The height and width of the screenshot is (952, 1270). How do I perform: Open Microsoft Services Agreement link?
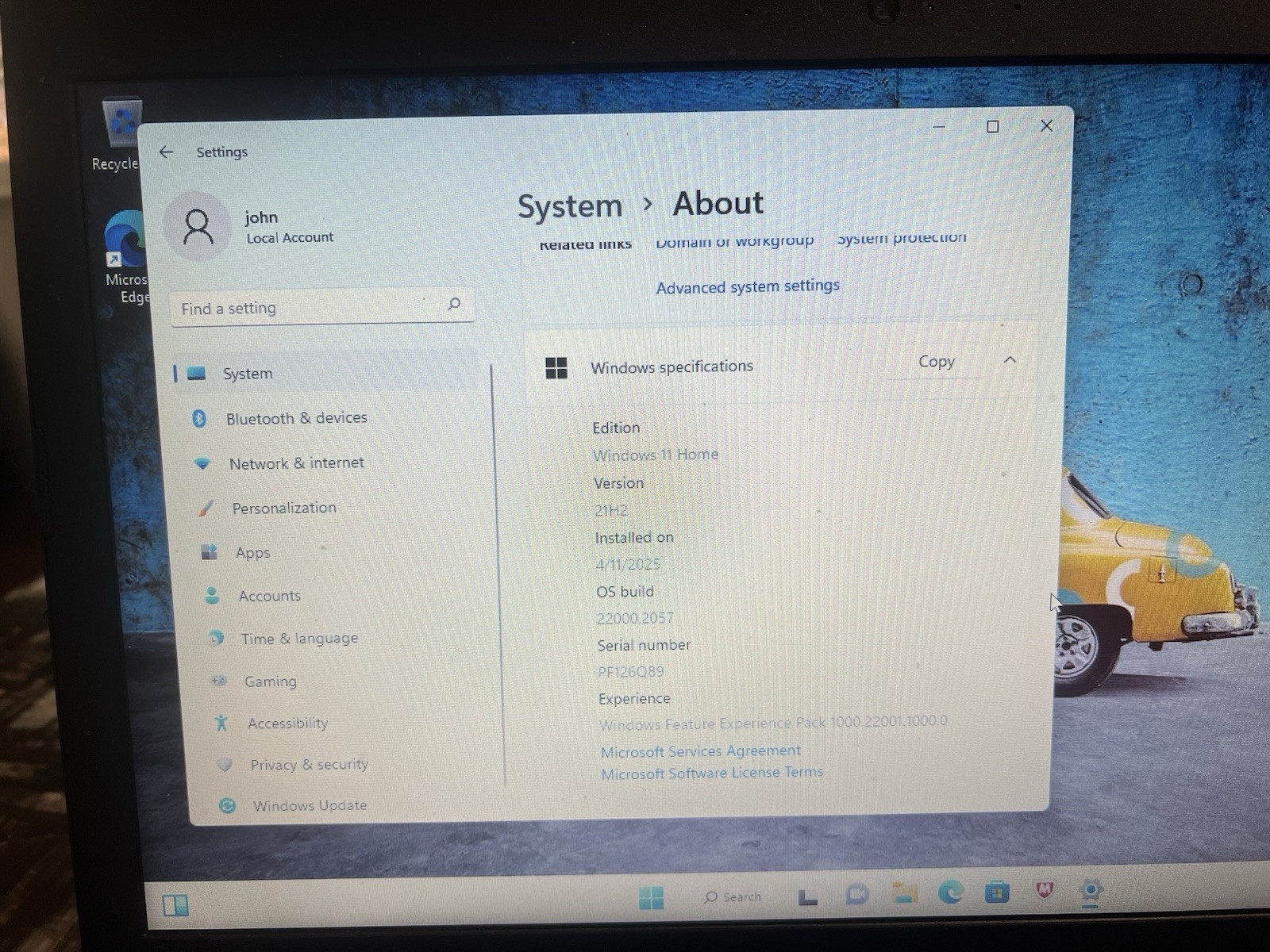click(x=700, y=750)
